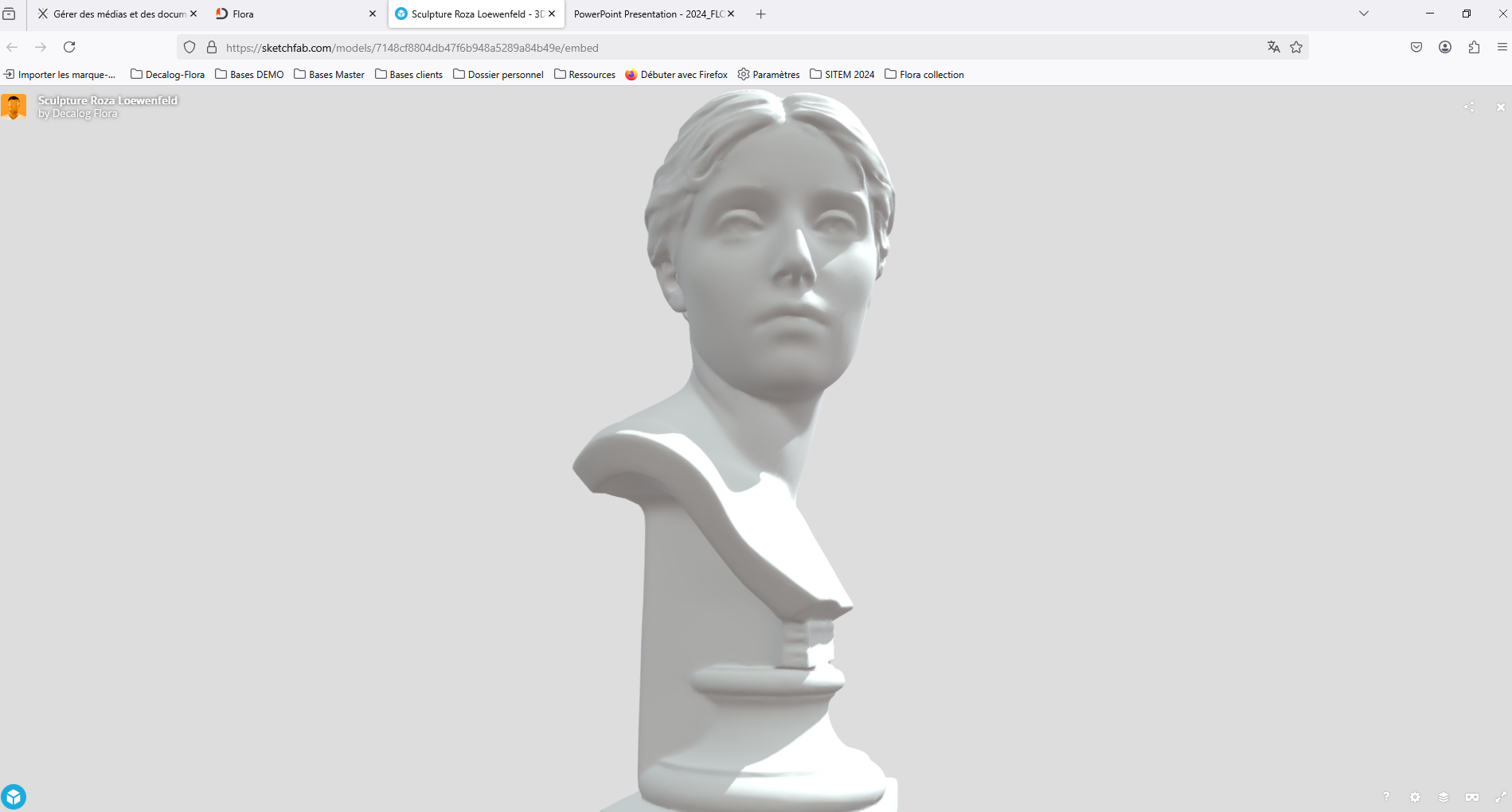Screen dimensions: 1512x812
Task: Open the Firefox application hamburger menu
Action: (1502, 48)
